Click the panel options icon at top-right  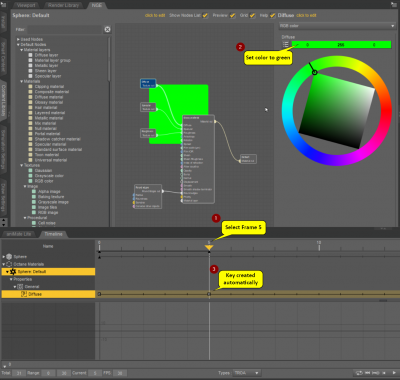click(394, 4)
